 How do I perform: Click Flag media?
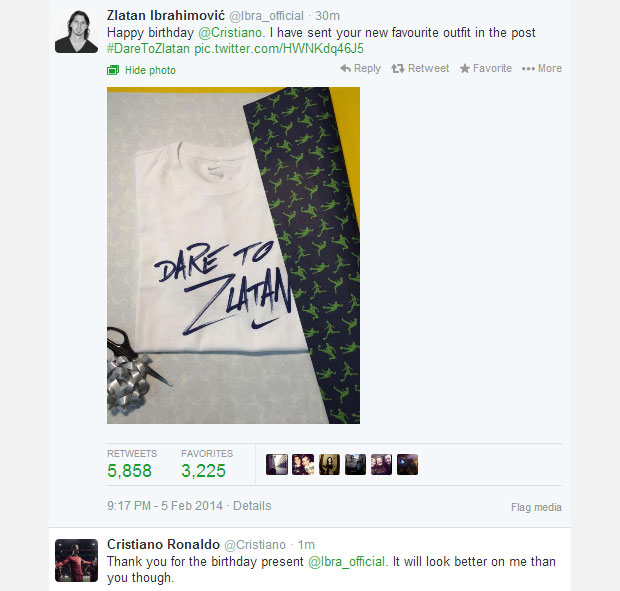pos(536,507)
